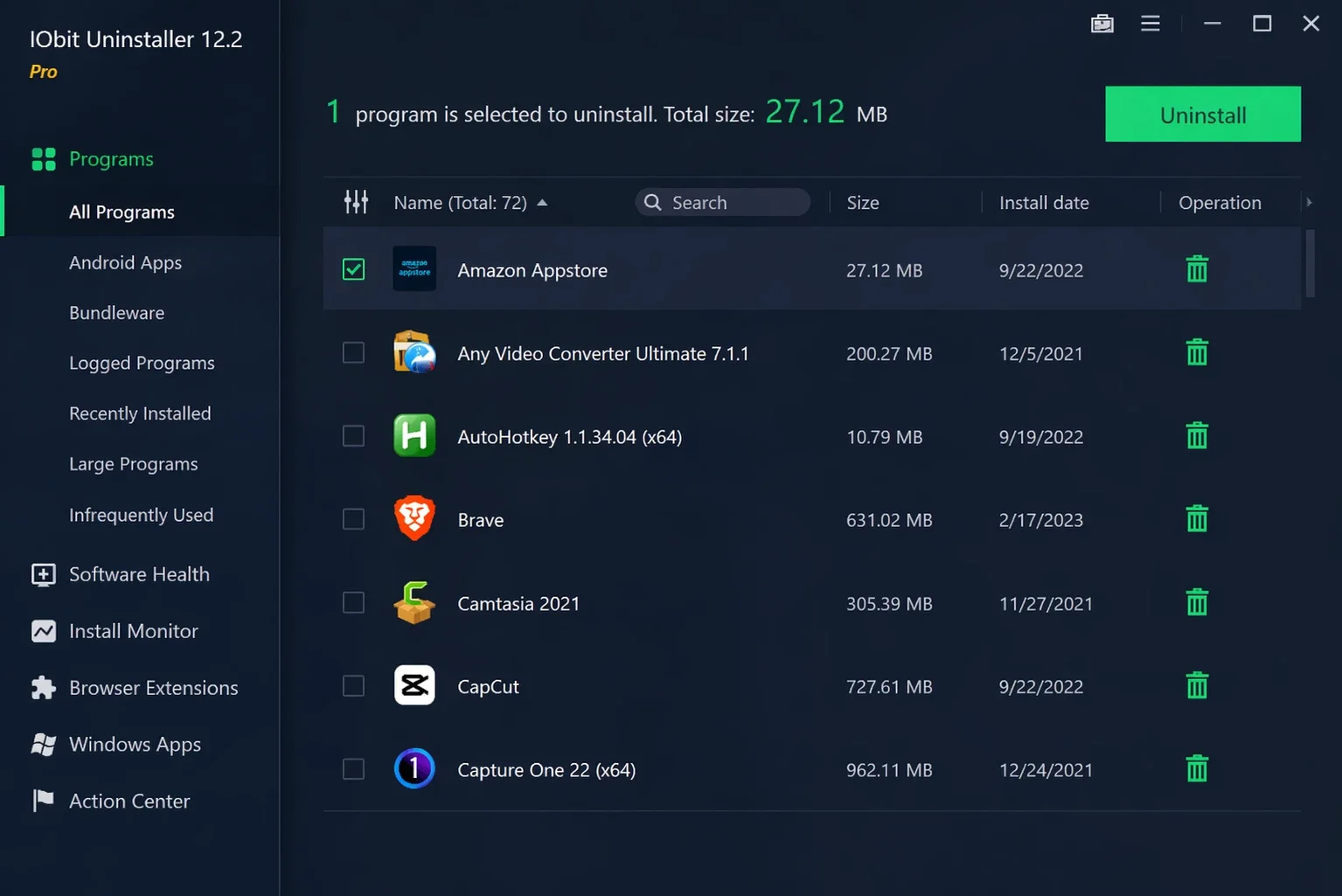This screenshot has height=896, width=1342.
Task: Click the trash icon for Brave
Action: point(1197,519)
